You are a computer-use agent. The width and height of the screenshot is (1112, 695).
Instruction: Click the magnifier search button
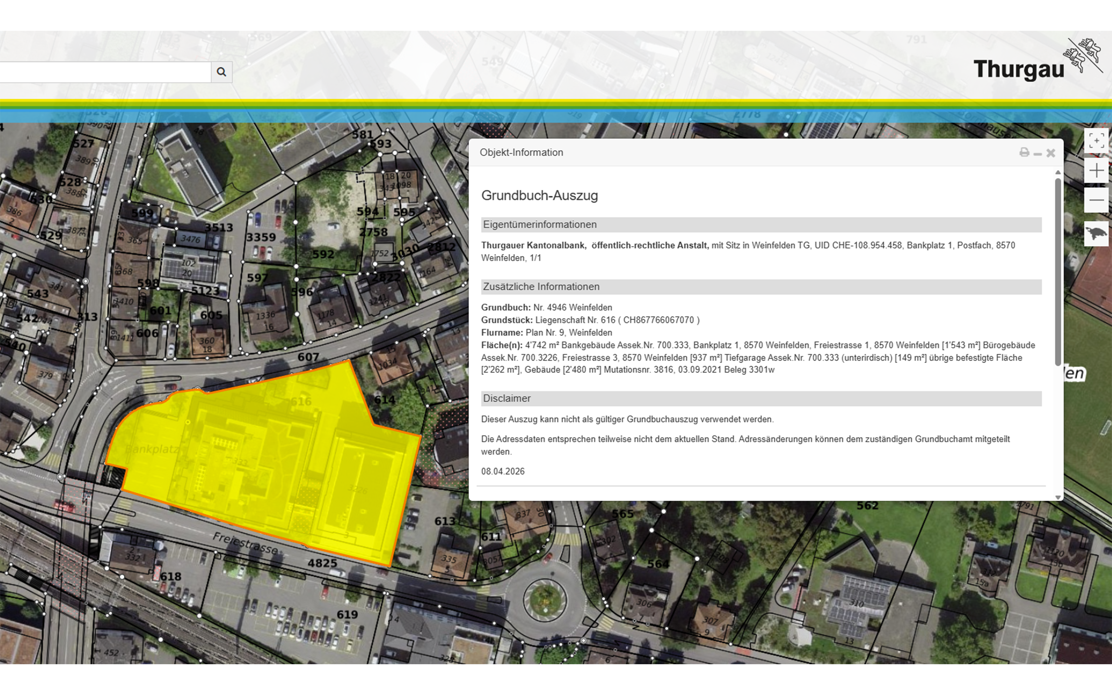click(221, 72)
